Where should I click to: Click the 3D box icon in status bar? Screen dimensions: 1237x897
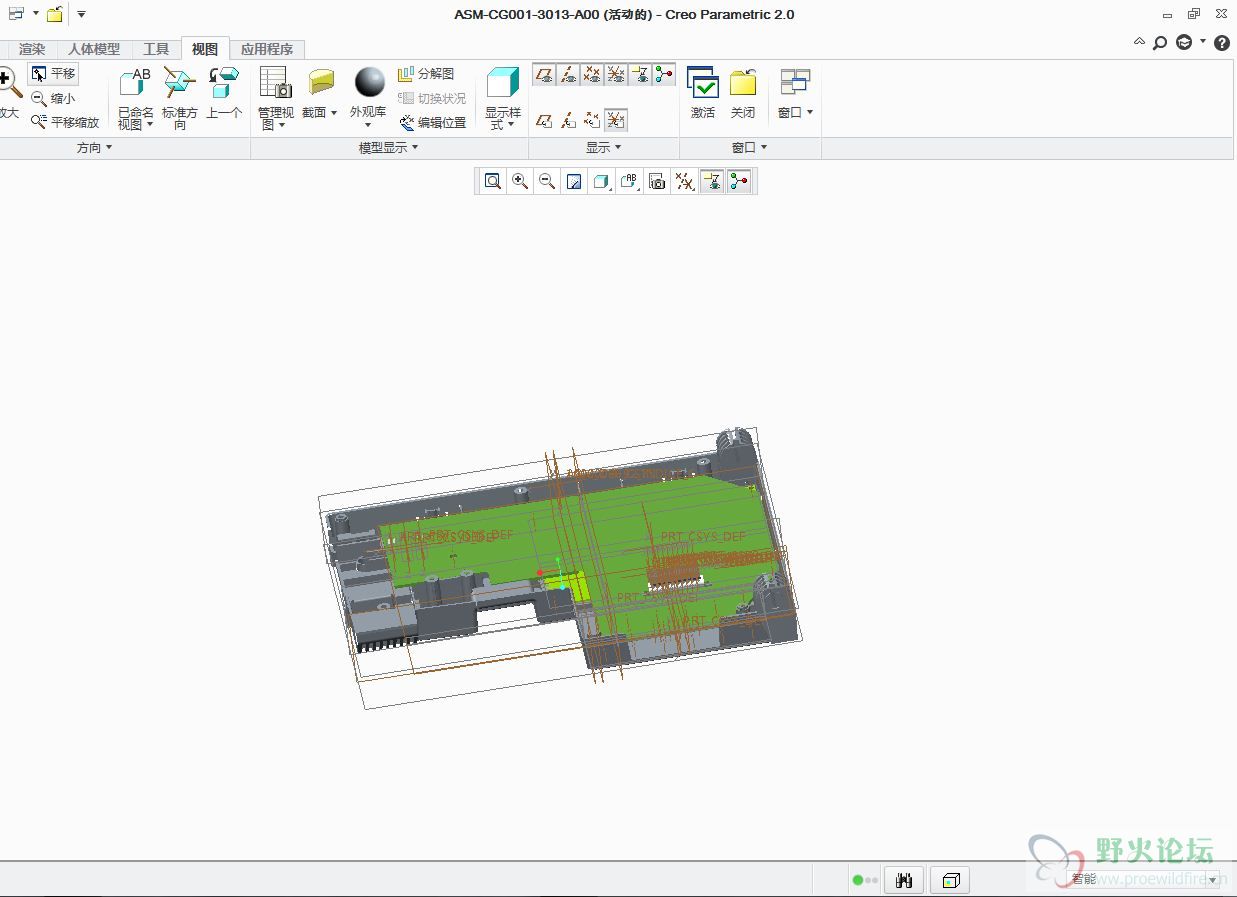tap(951, 880)
